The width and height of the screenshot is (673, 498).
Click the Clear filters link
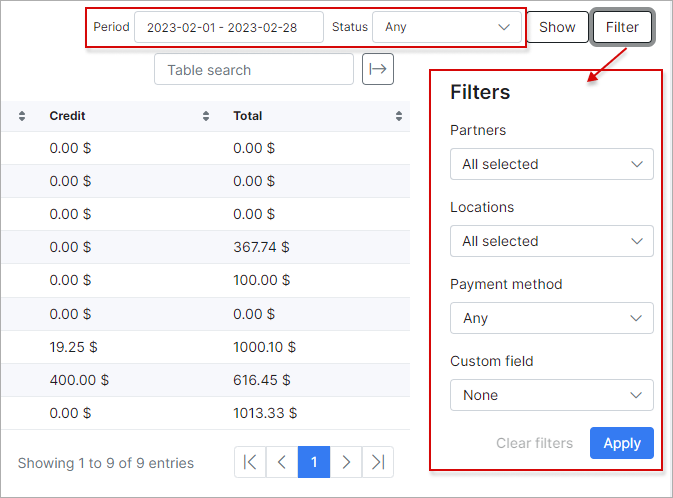pyautogui.click(x=534, y=443)
